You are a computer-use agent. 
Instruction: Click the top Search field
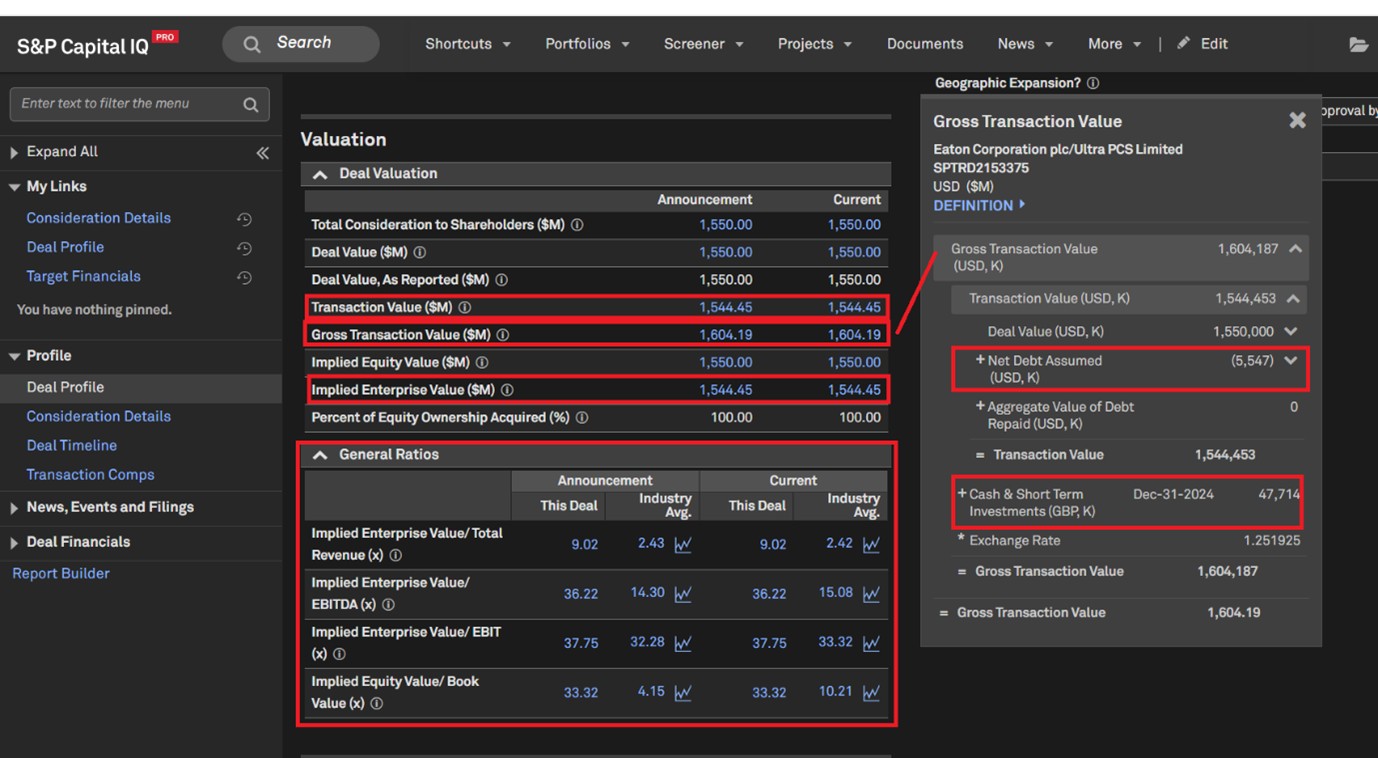pos(302,43)
